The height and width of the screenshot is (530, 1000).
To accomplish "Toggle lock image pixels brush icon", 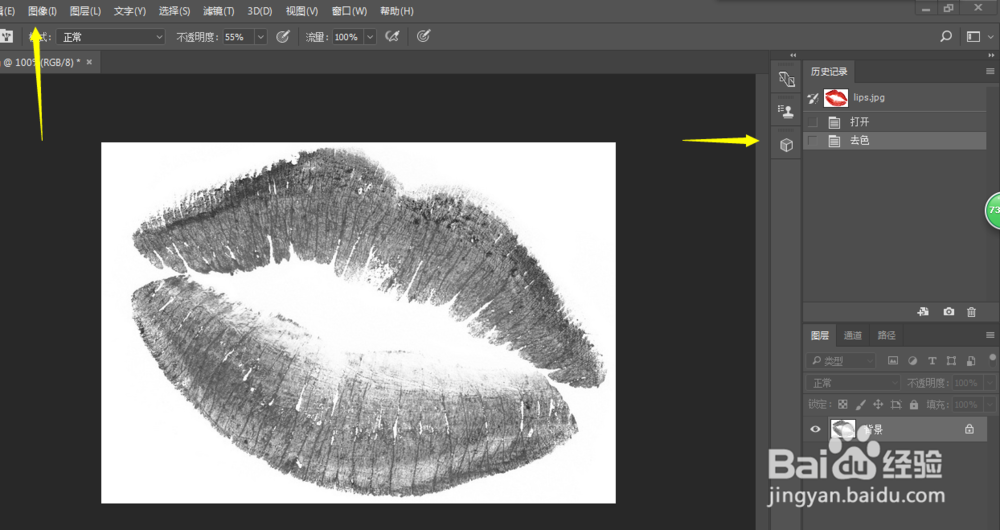I will pyautogui.click(x=860, y=404).
